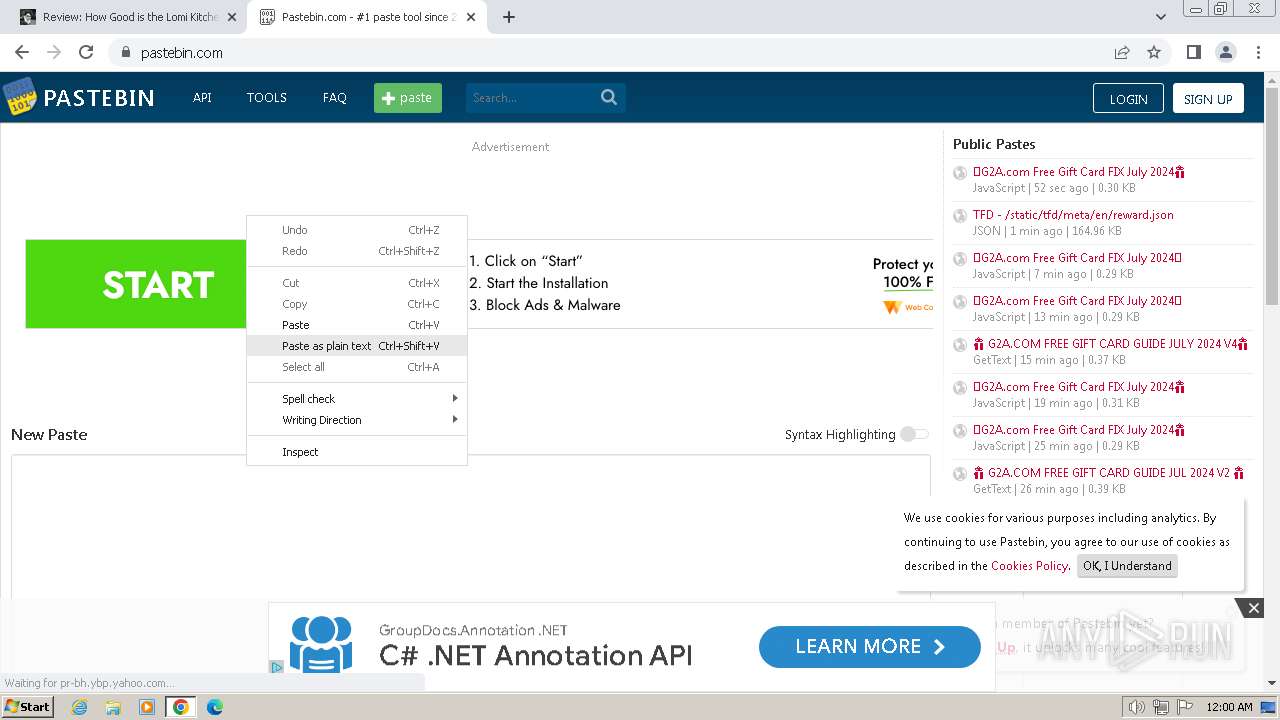This screenshot has width=1280, height=720.
Task: Bookmark this page with the star icon
Action: 1154,52
